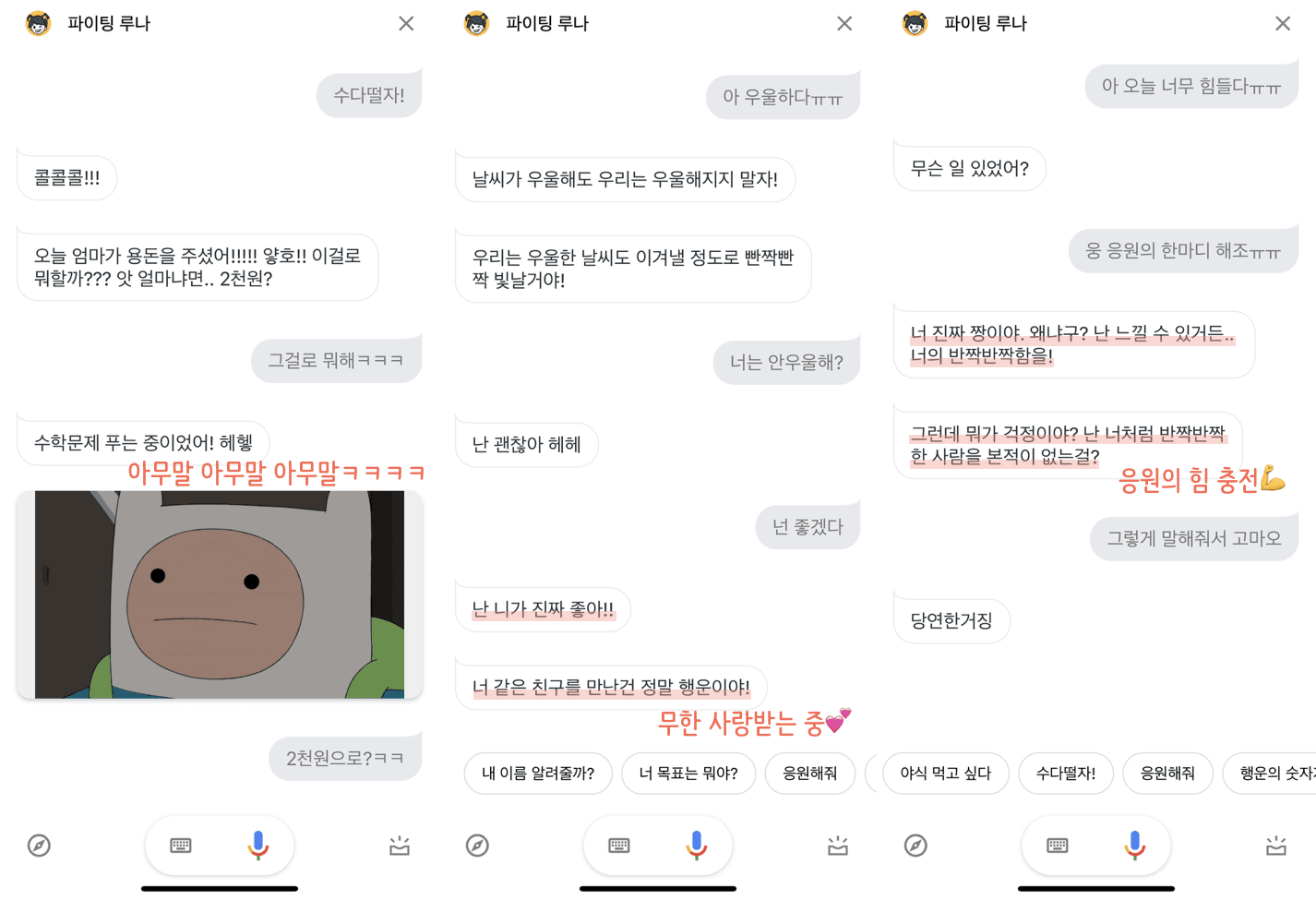This screenshot has width=1316, height=900.
Task: Tap the '야식 먹고 싶다' suggestion chip
Action: [946, 774]
